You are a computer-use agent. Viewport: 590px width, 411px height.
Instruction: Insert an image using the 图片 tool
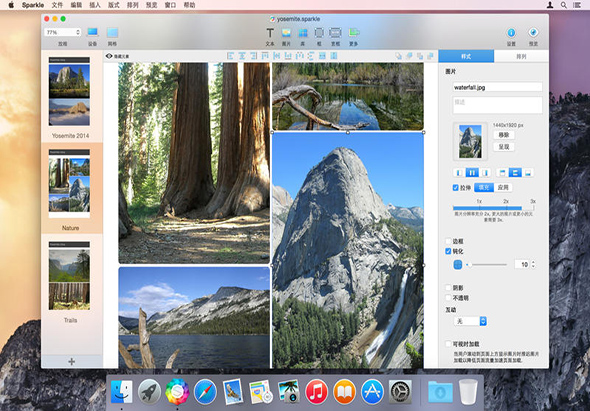[286, 33]
